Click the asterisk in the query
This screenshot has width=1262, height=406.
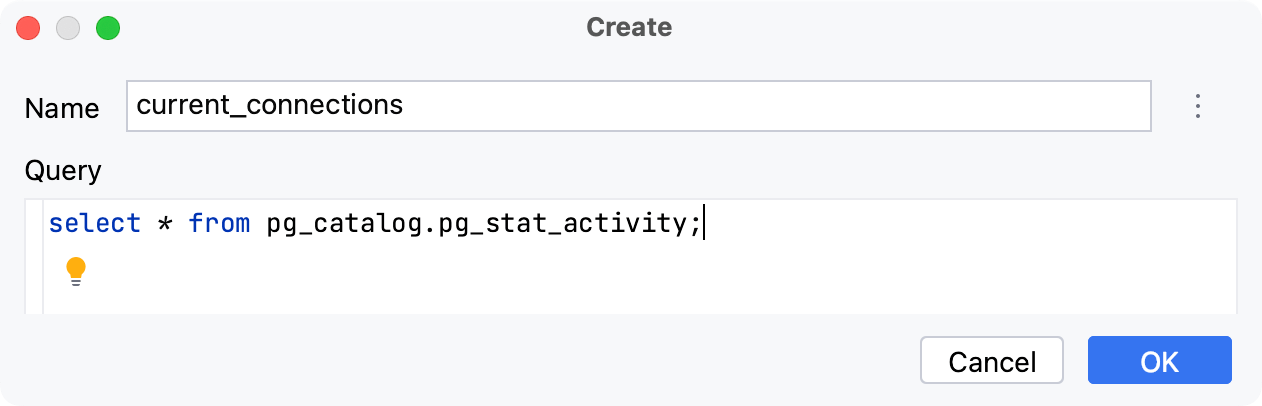(x=165, y=224)
